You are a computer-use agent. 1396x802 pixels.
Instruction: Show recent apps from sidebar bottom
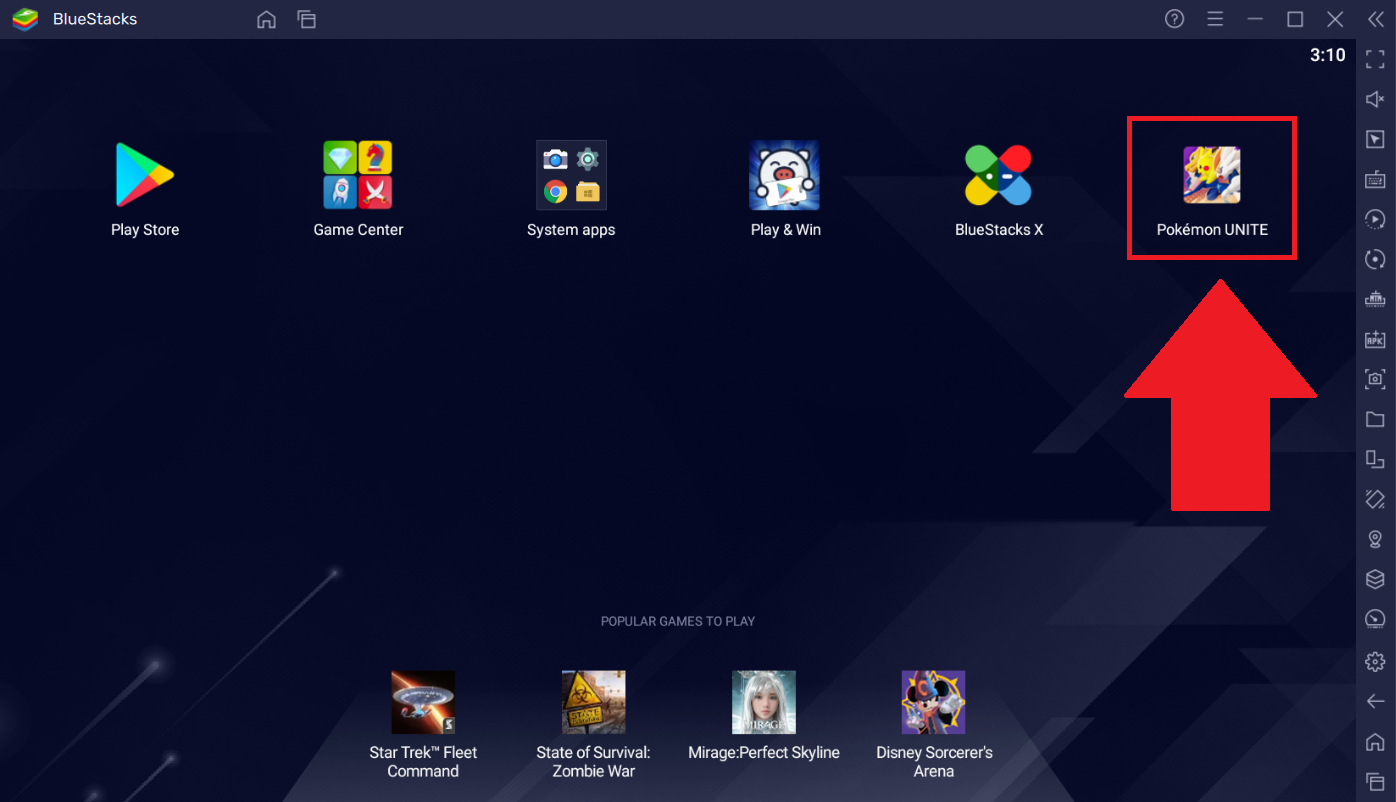[1375, 781]
